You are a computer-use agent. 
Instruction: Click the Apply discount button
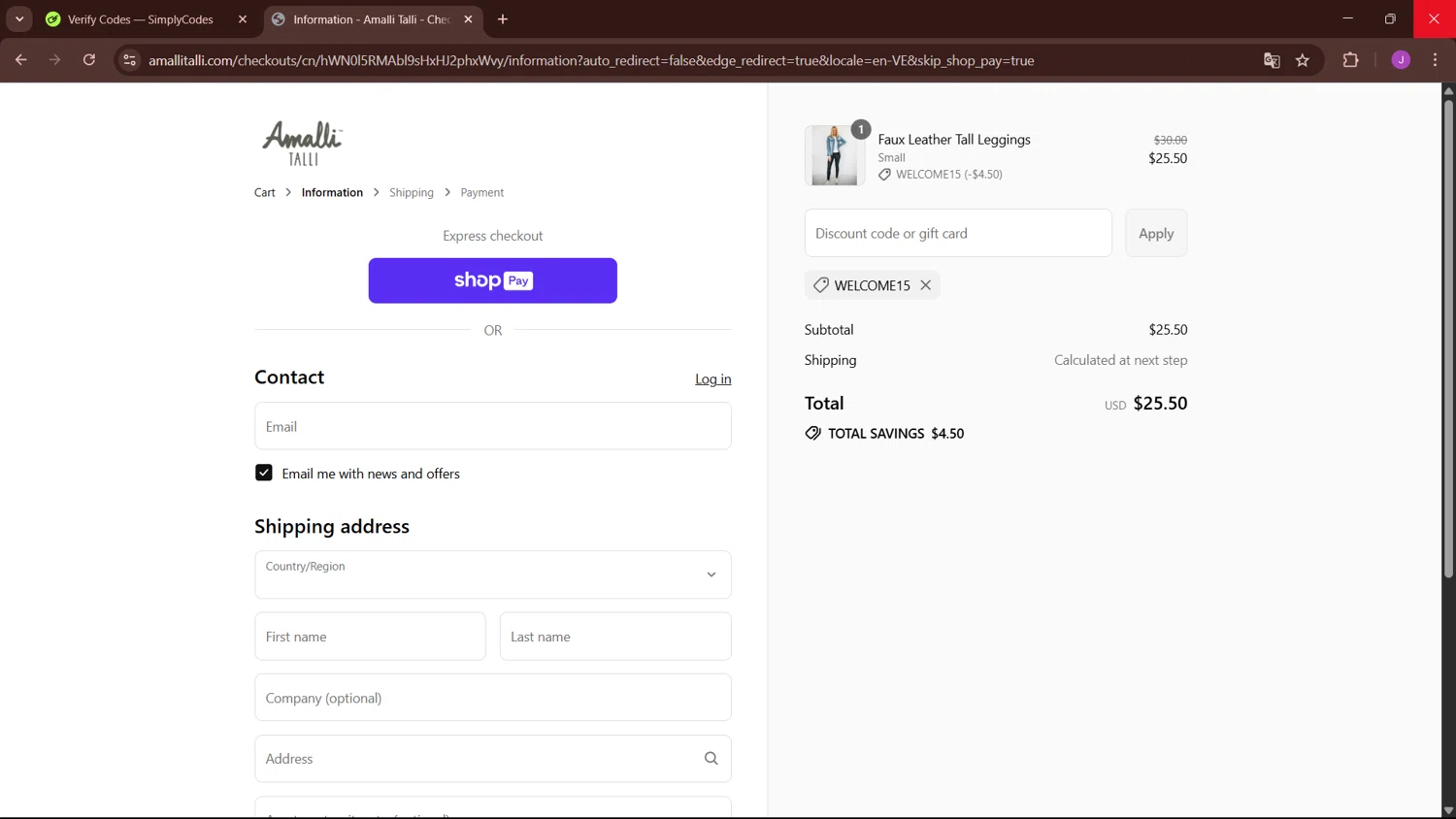(x=1156, y=233)
